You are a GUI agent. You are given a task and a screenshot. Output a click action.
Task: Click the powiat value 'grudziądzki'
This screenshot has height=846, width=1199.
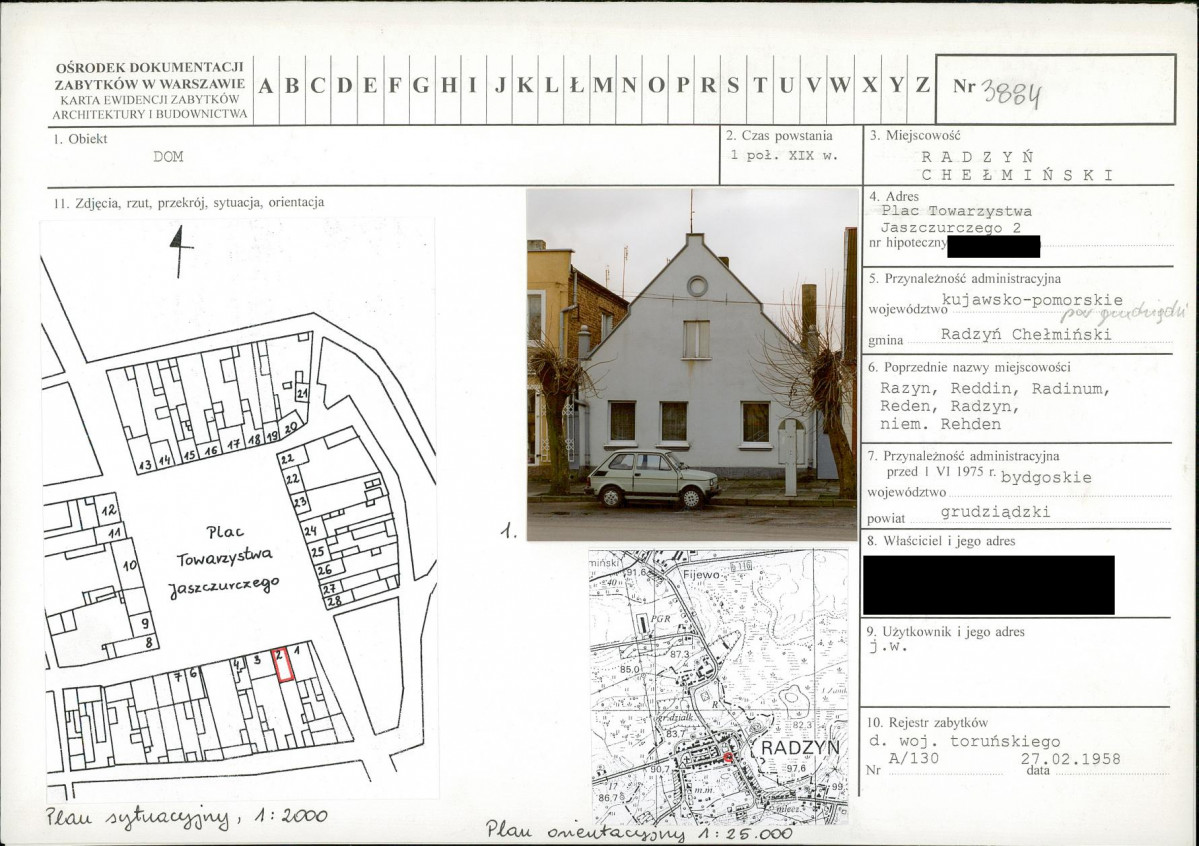click(x=995, y=512)
